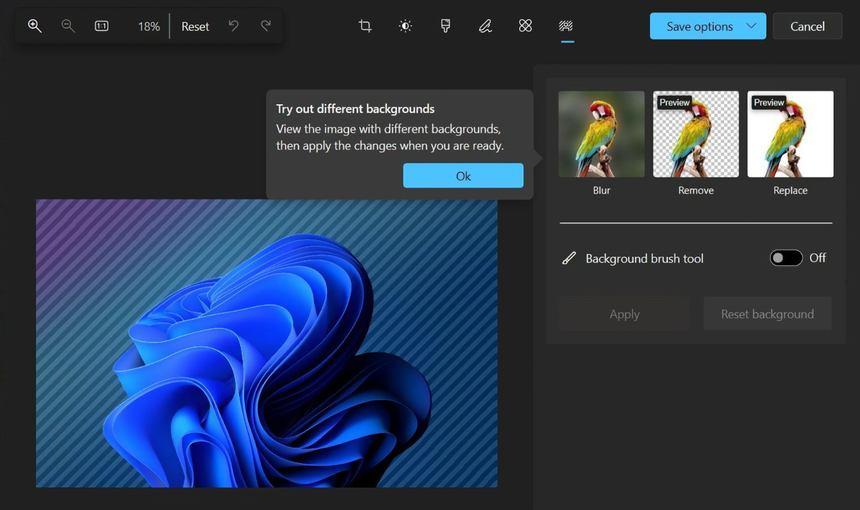
Task: Click the 18% zoom level value
Action: [x=148, y=26]
